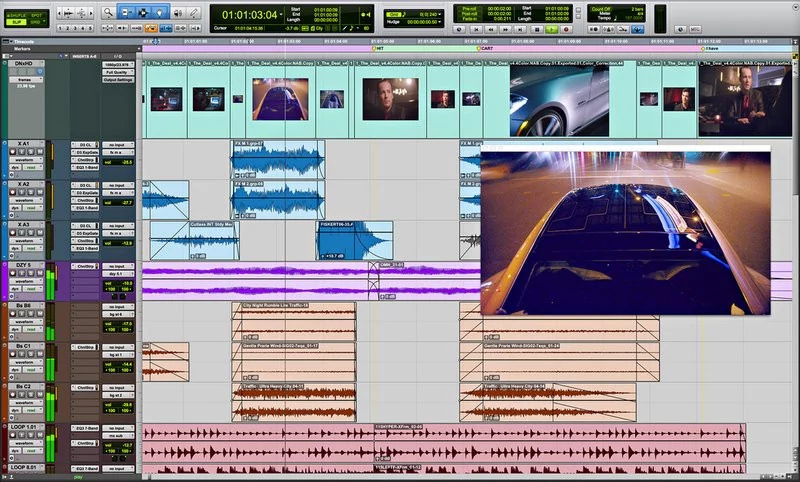Select the Trim tool
The height and width of the screenshot is (482, 800).
coord(126,13)
